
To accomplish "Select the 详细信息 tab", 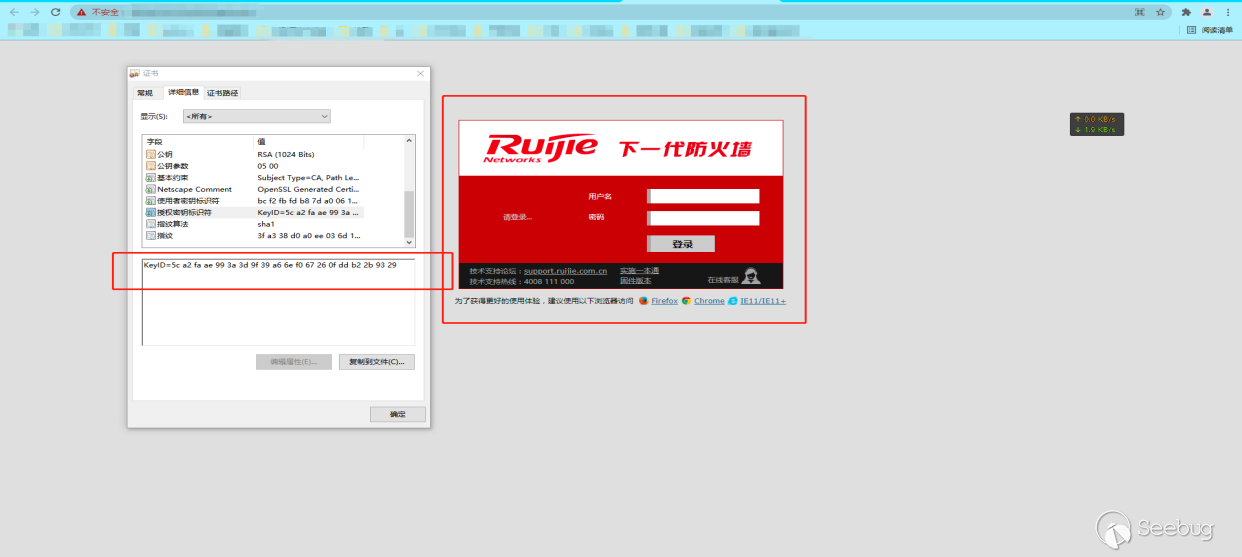I will click(182, 92).
